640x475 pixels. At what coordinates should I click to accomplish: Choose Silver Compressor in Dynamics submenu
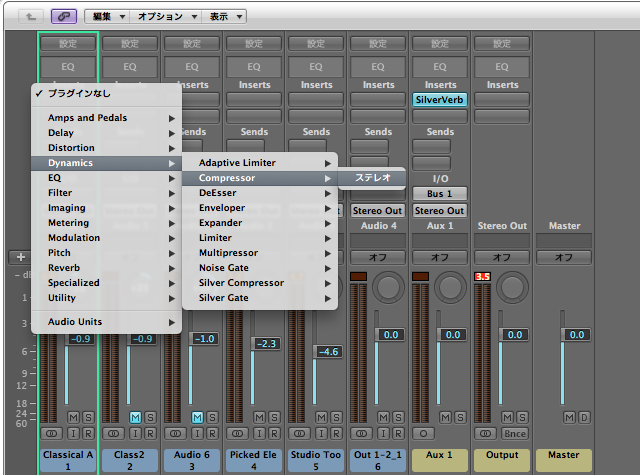click(260, 283)
